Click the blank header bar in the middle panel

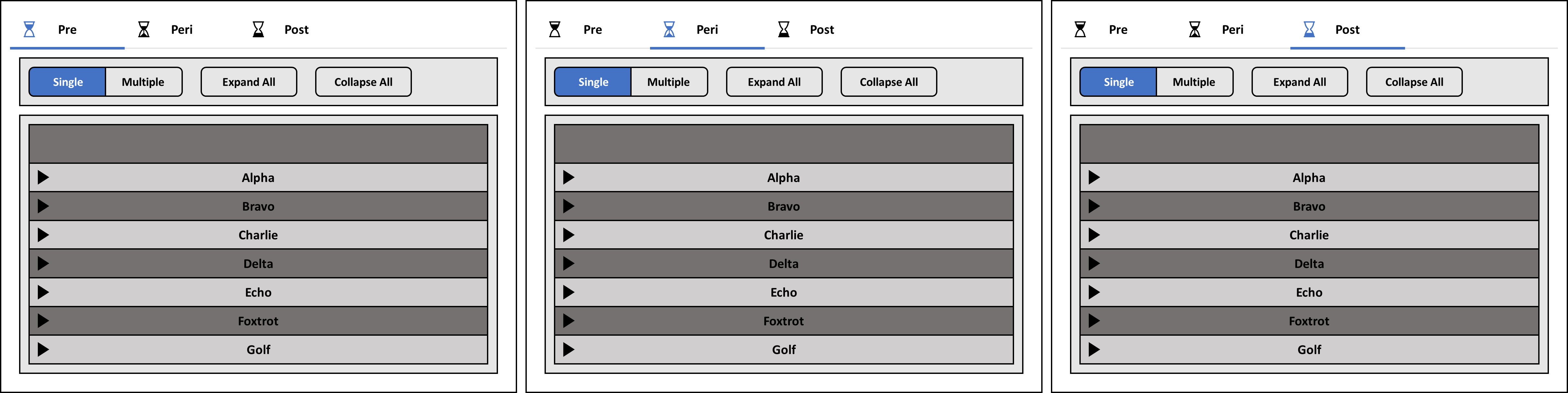coord(783,144)
